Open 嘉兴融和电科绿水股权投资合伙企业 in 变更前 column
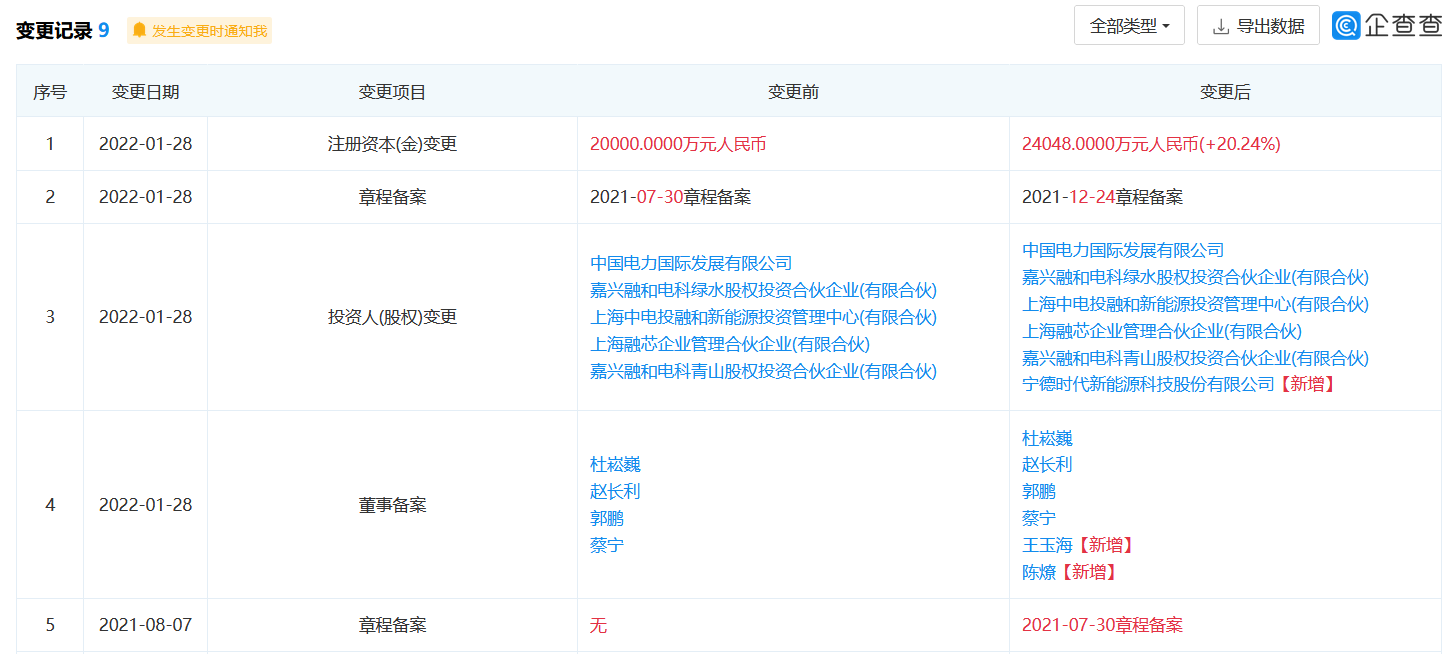Image resolution: width=1454 pixels, height=654 pixels. coord(763,290)
